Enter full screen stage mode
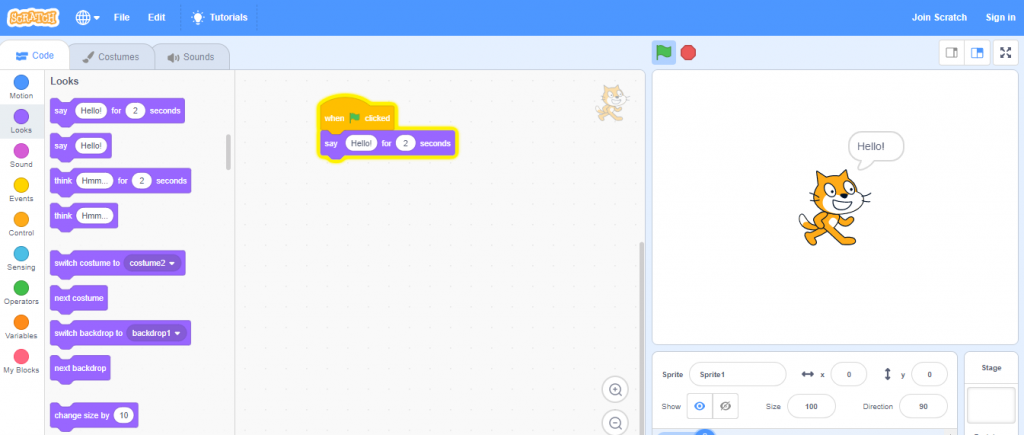 coord(1005,53)
